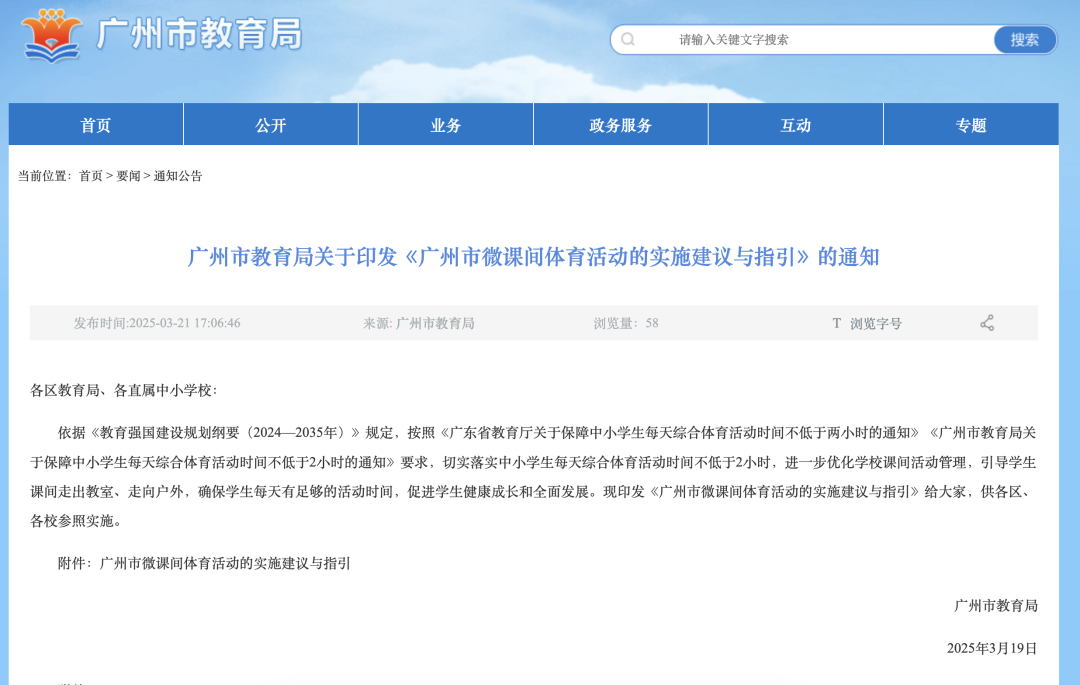Switch to the 互动 navigation section
This screenshot has height=685, width=1080.
(x=796, y=125)
